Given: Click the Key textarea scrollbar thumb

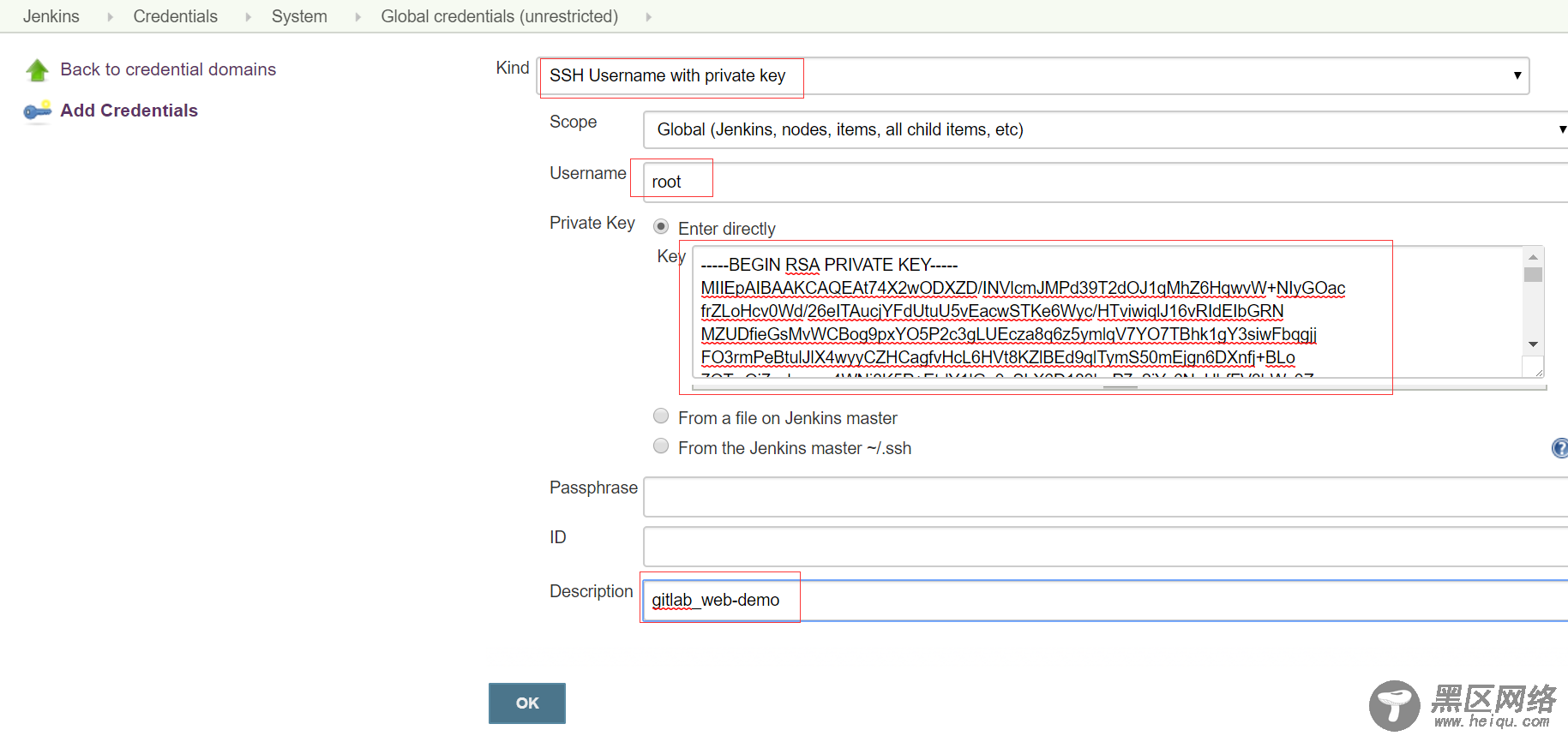Looking at the screenshot, I should pos(1533,275).
